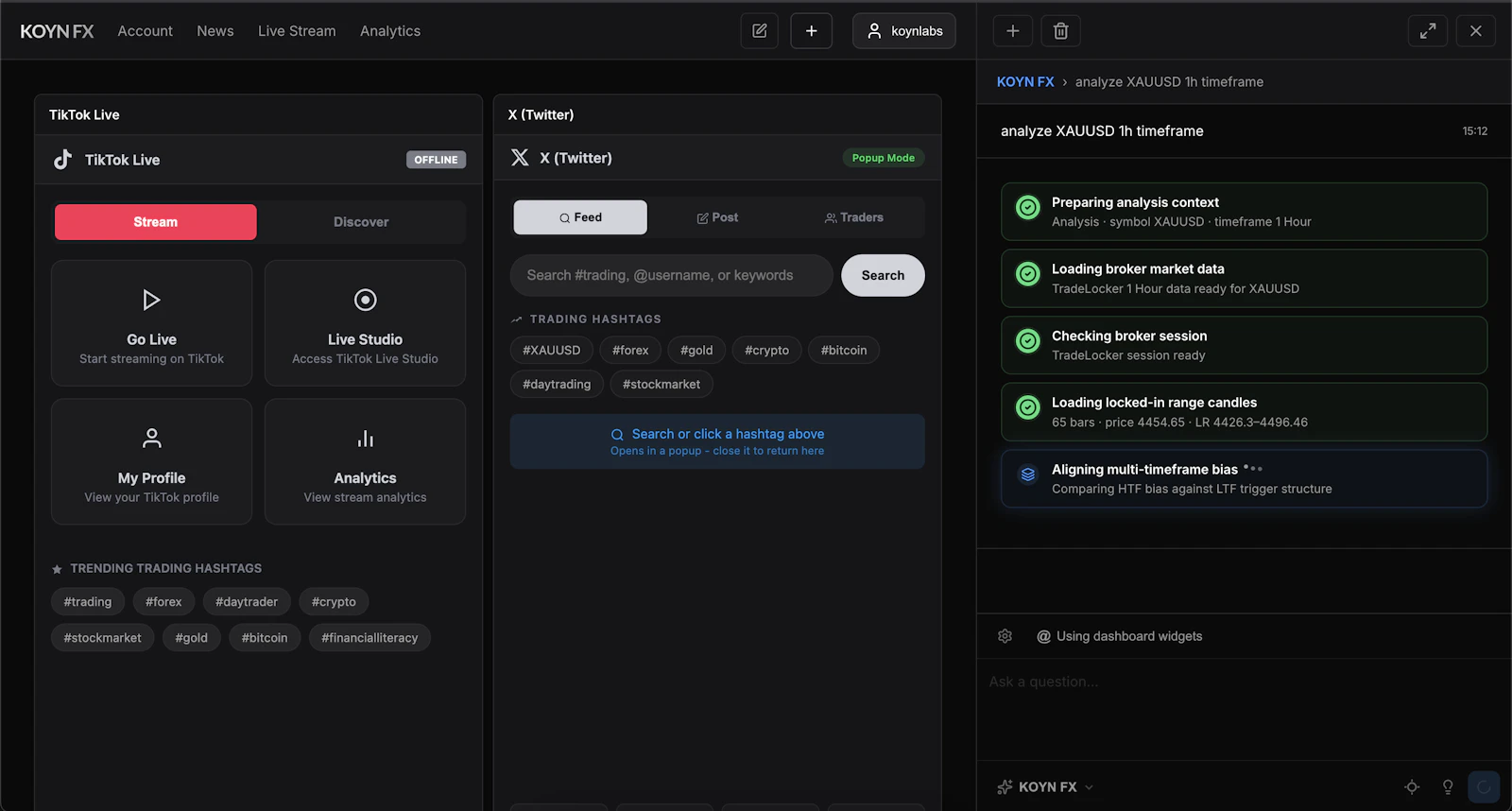
Task: Click the Search button
Action: click(883, 275)
